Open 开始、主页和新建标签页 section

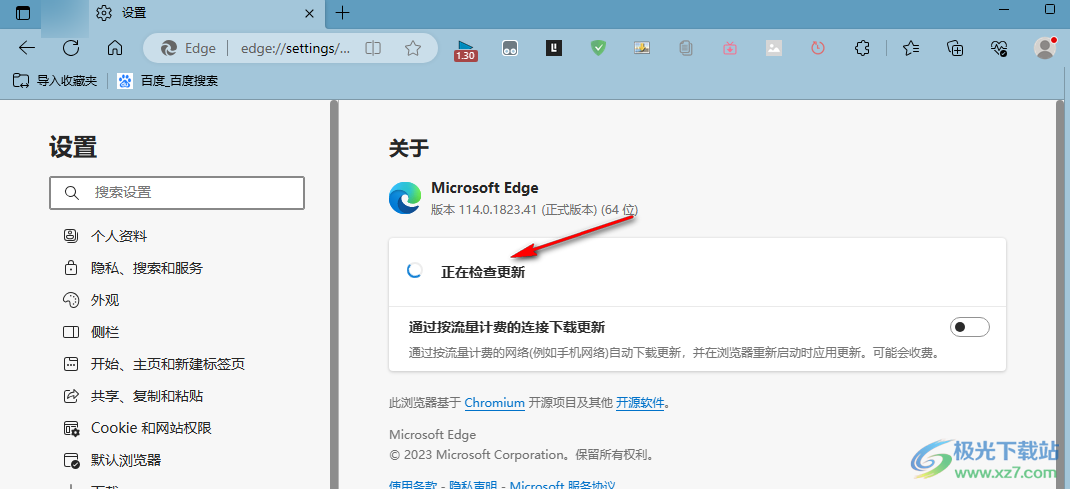click(154, 364)
